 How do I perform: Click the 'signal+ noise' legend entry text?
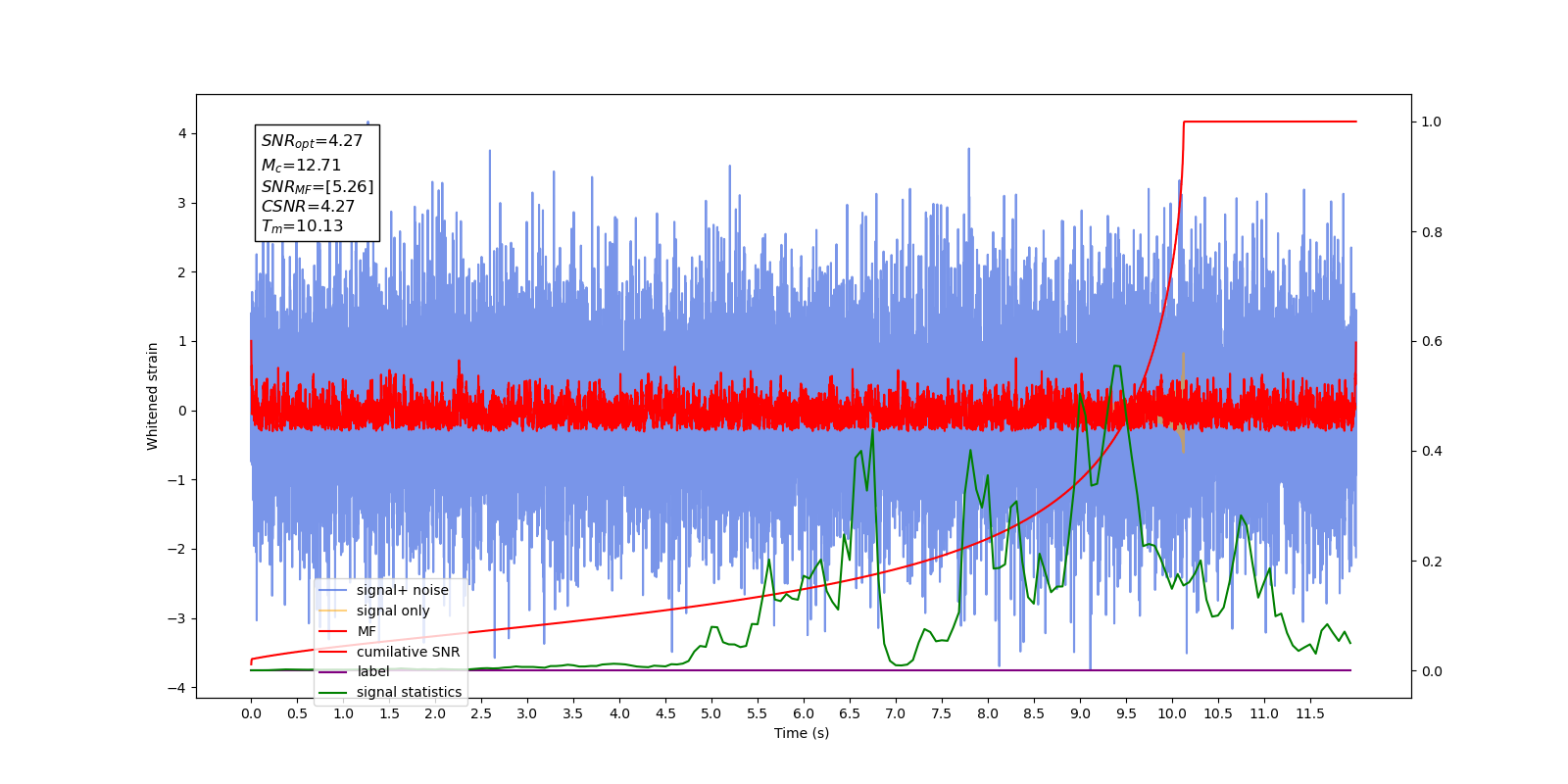[403, 590]
